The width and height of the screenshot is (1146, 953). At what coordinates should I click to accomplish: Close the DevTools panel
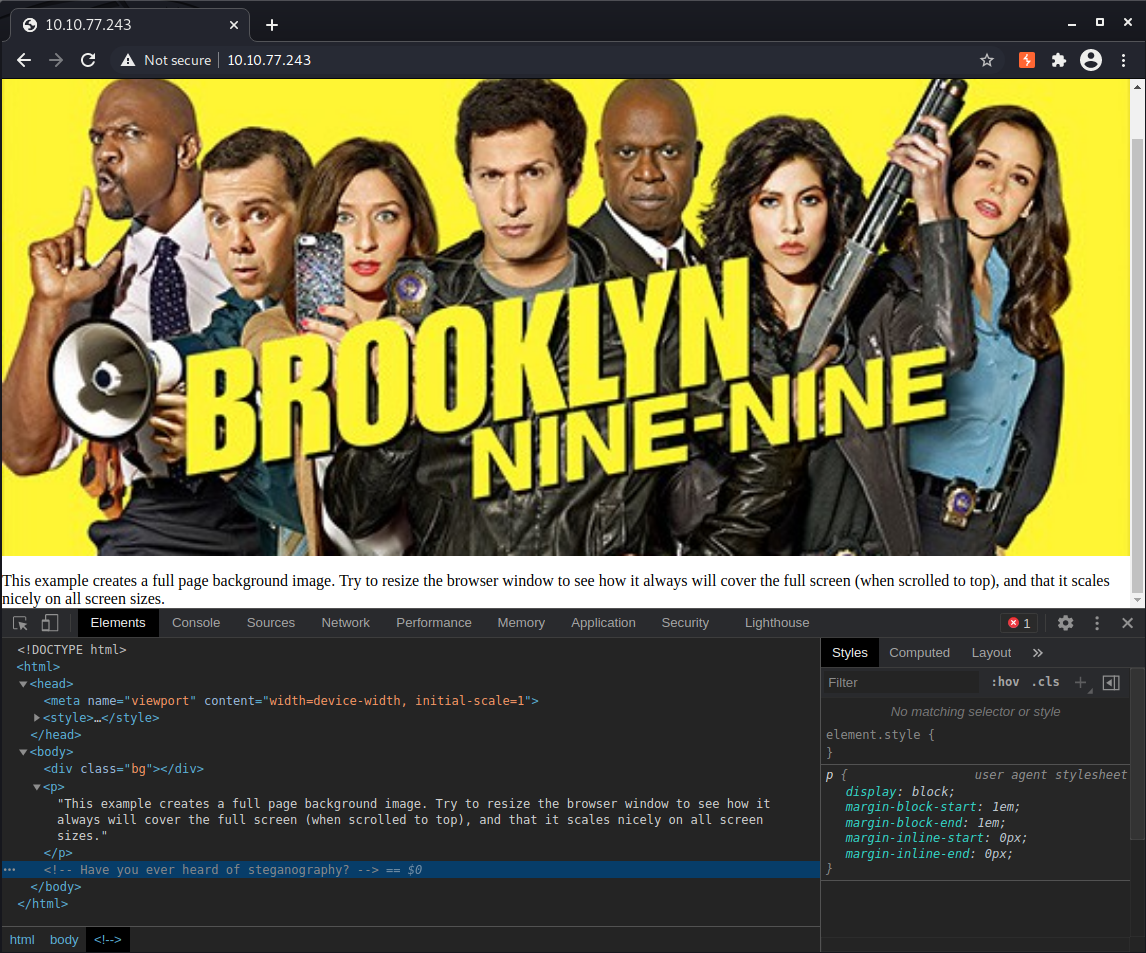click(x=1127, y=623)
